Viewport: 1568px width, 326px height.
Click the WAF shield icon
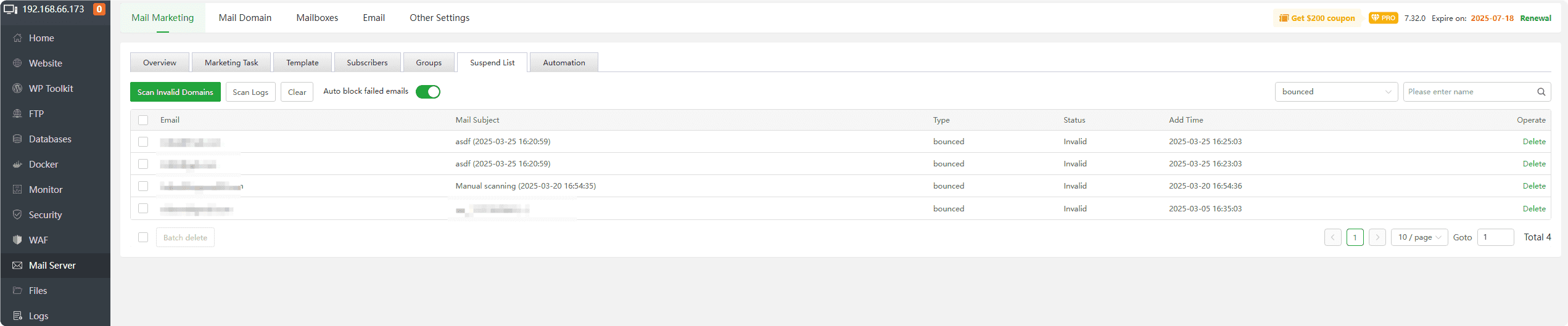[x=17, y=240]
